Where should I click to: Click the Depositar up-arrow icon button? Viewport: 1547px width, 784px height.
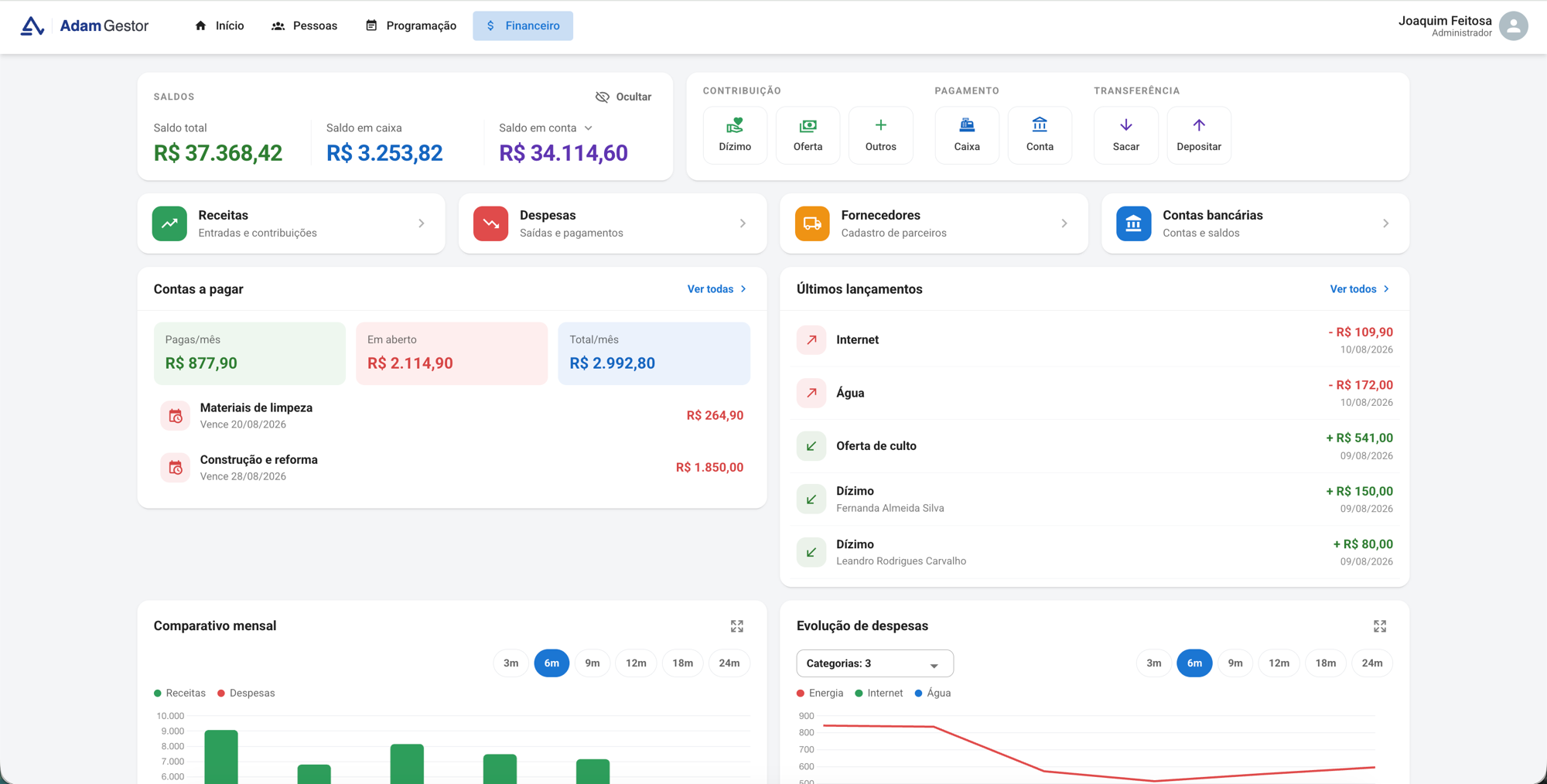1199,135
